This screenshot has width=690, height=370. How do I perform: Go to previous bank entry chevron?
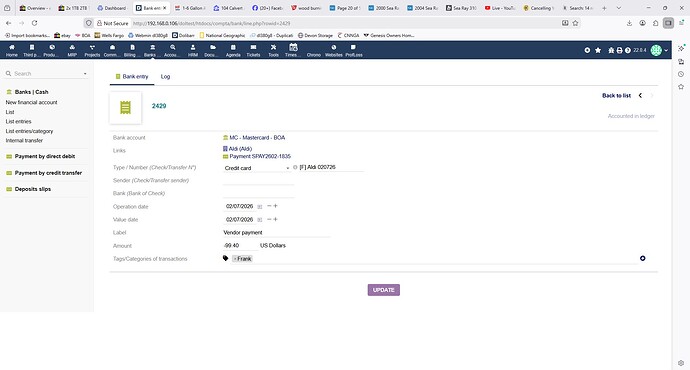coord(640,95)
